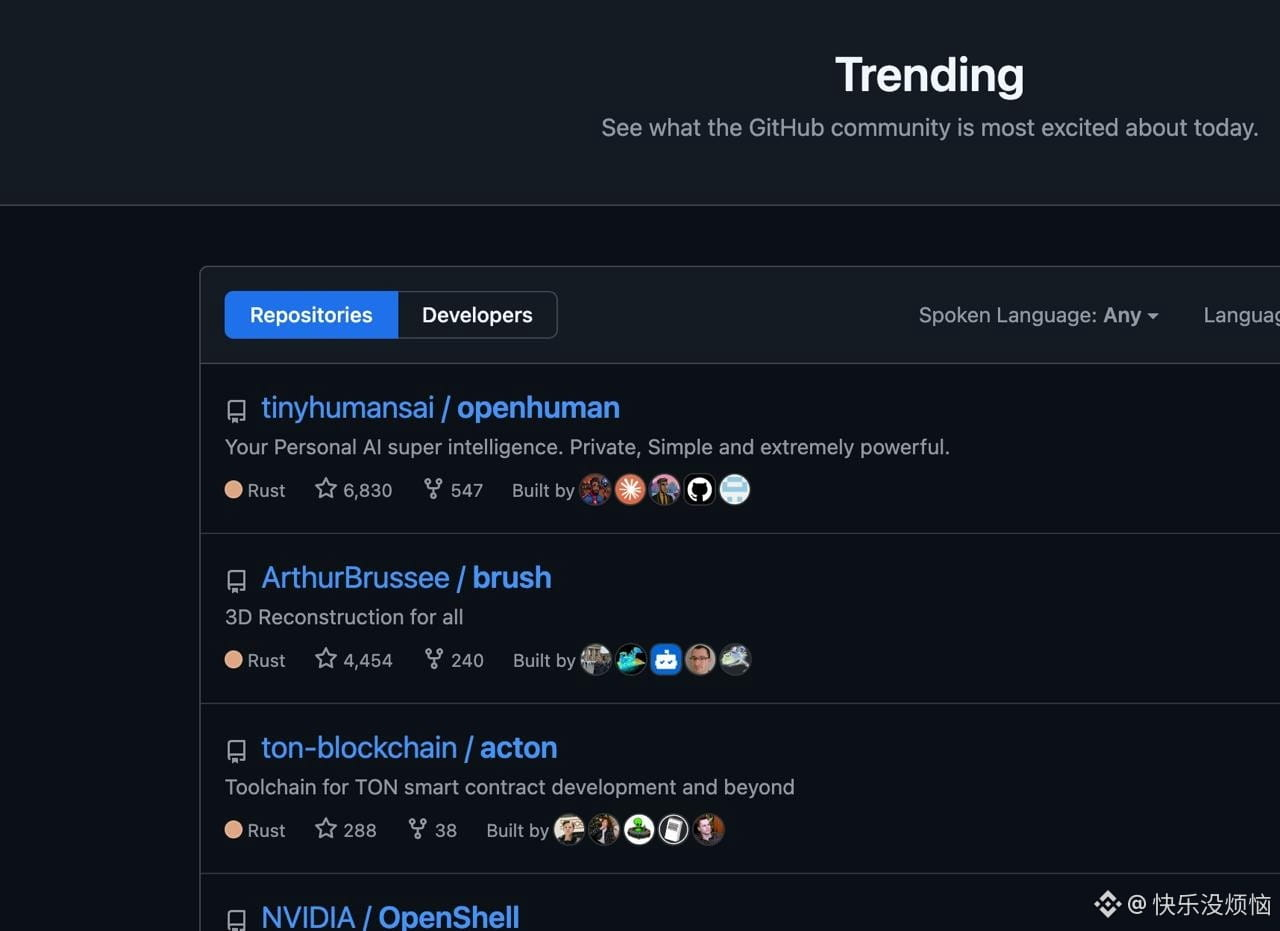Click the orange Rust language dot for brush

[234, 659]
